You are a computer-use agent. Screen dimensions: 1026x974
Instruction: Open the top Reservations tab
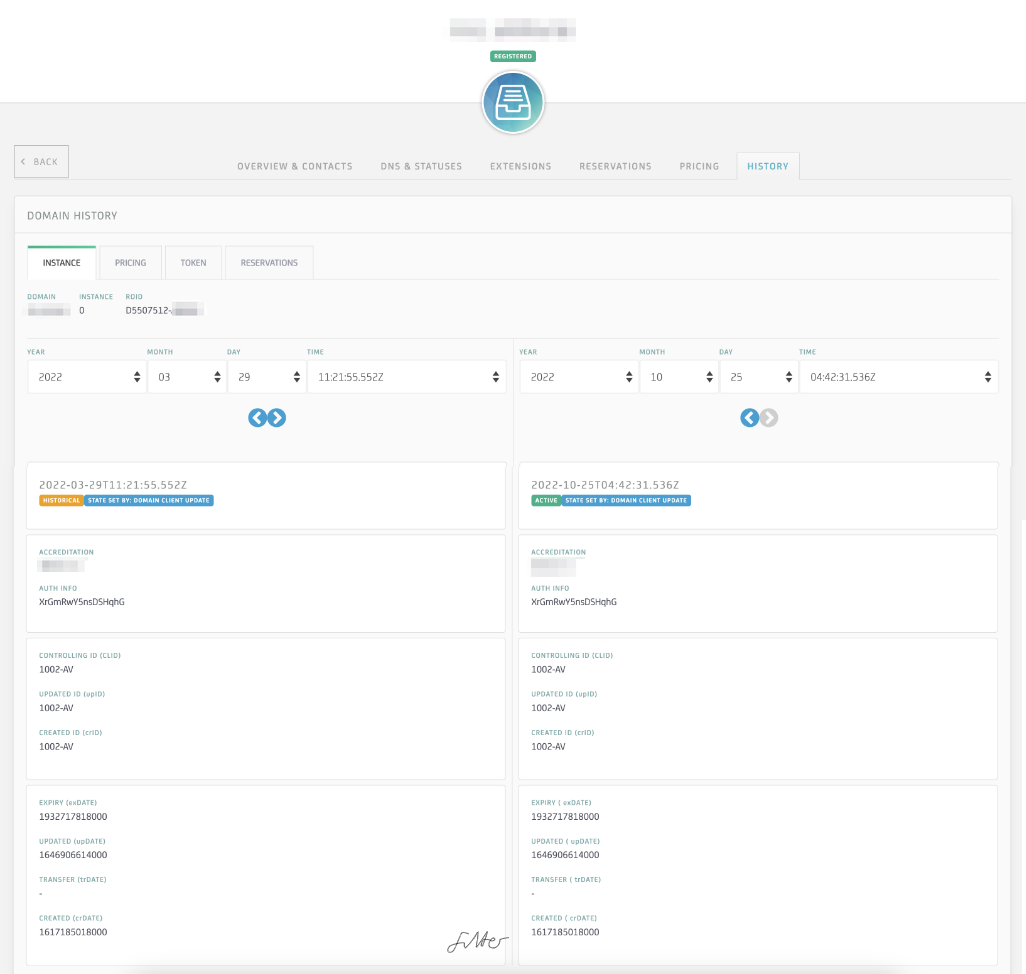point(615,166)
